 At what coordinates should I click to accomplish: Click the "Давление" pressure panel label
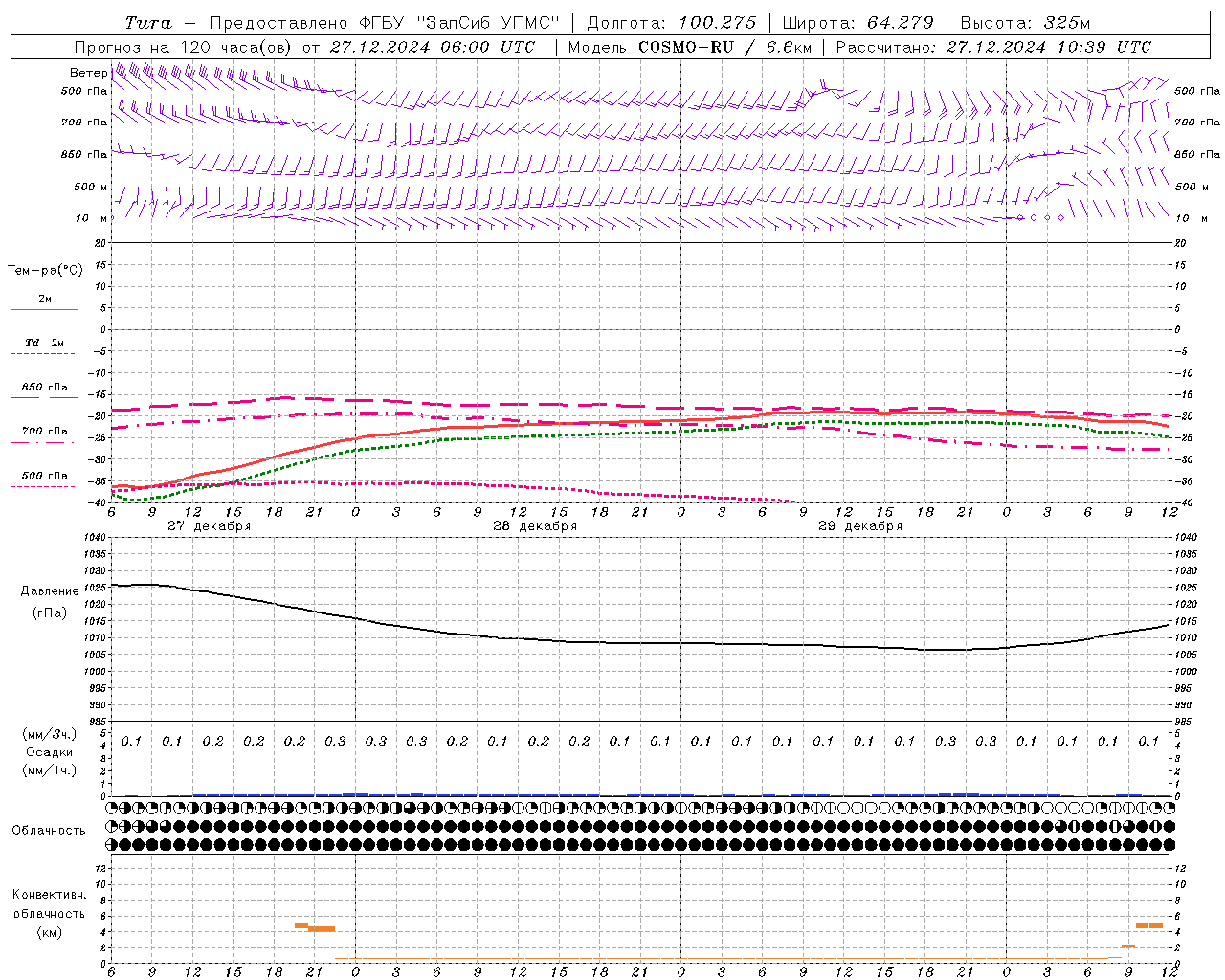(x=50, y=591)
